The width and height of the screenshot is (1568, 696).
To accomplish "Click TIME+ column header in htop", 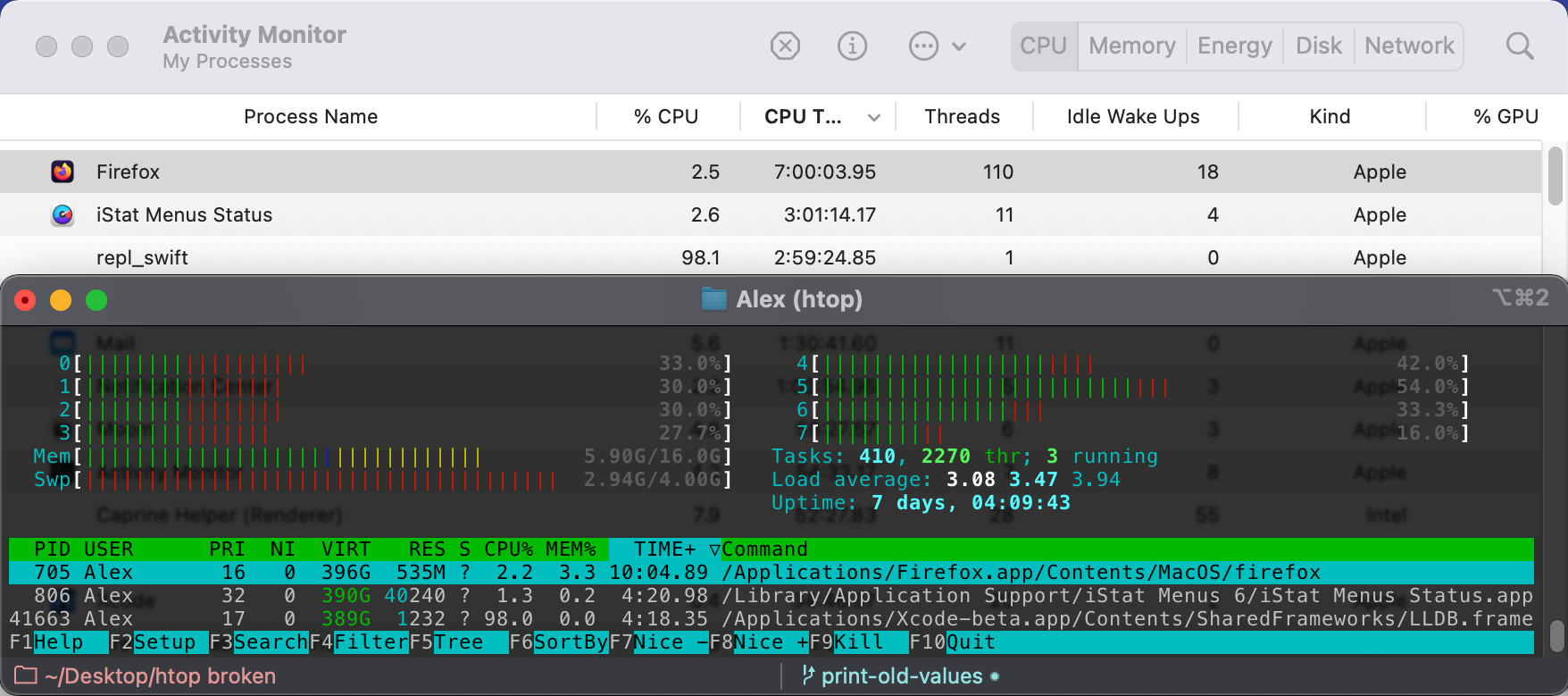I will coord(664,549).
